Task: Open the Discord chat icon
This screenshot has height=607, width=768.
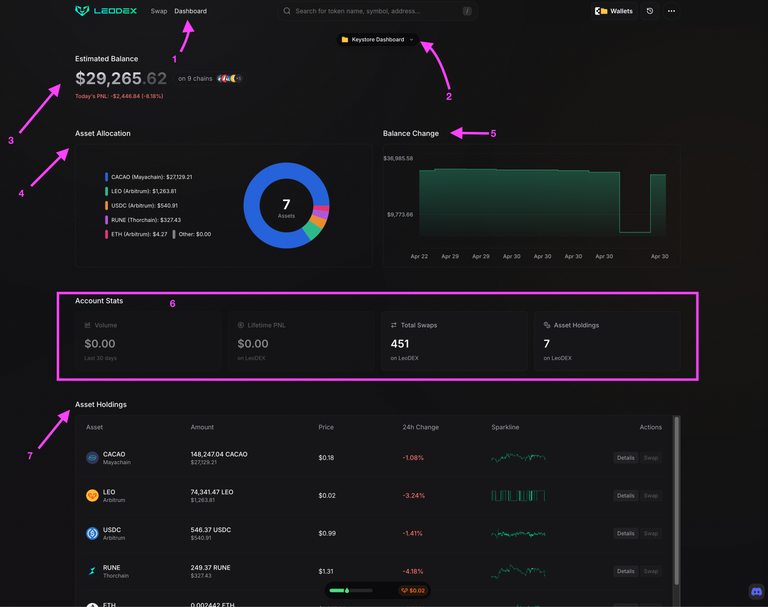Action: click(757, 591)
